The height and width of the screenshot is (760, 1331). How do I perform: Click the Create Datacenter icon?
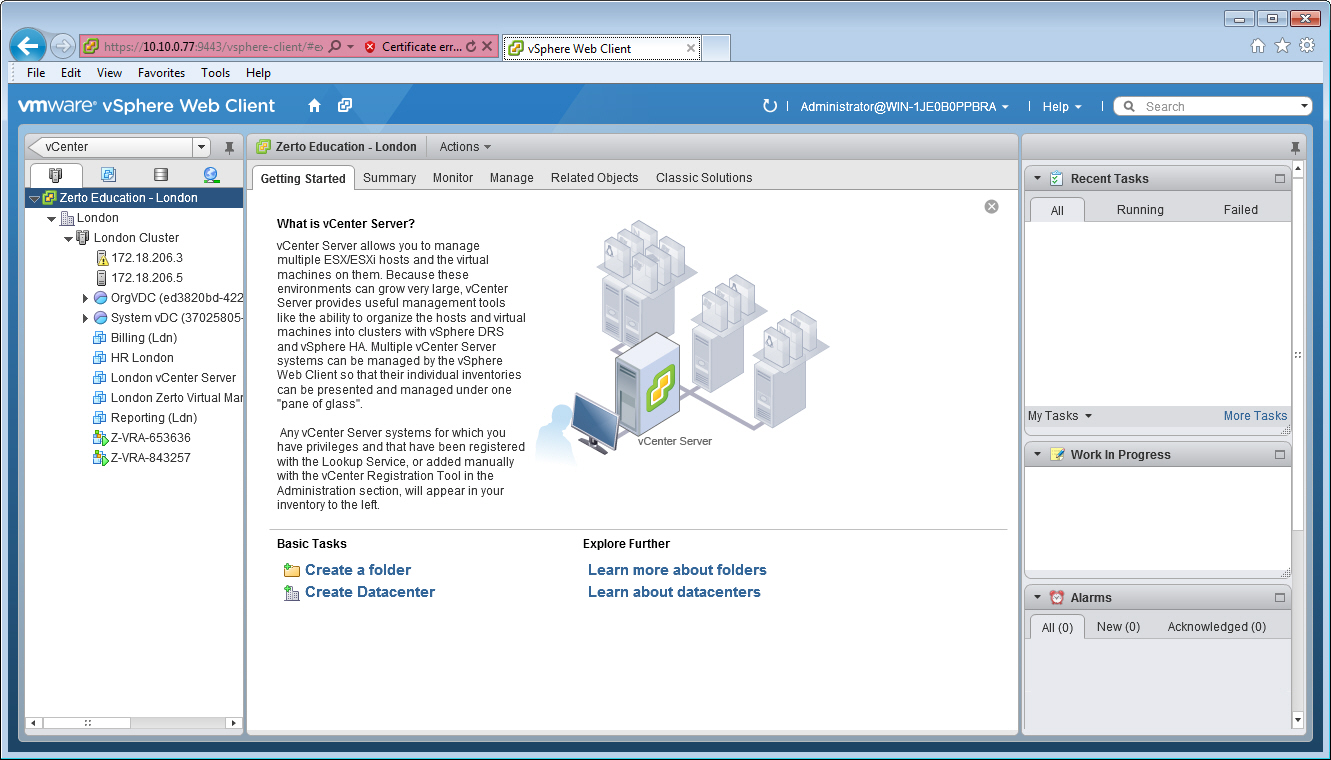point(292,593)
